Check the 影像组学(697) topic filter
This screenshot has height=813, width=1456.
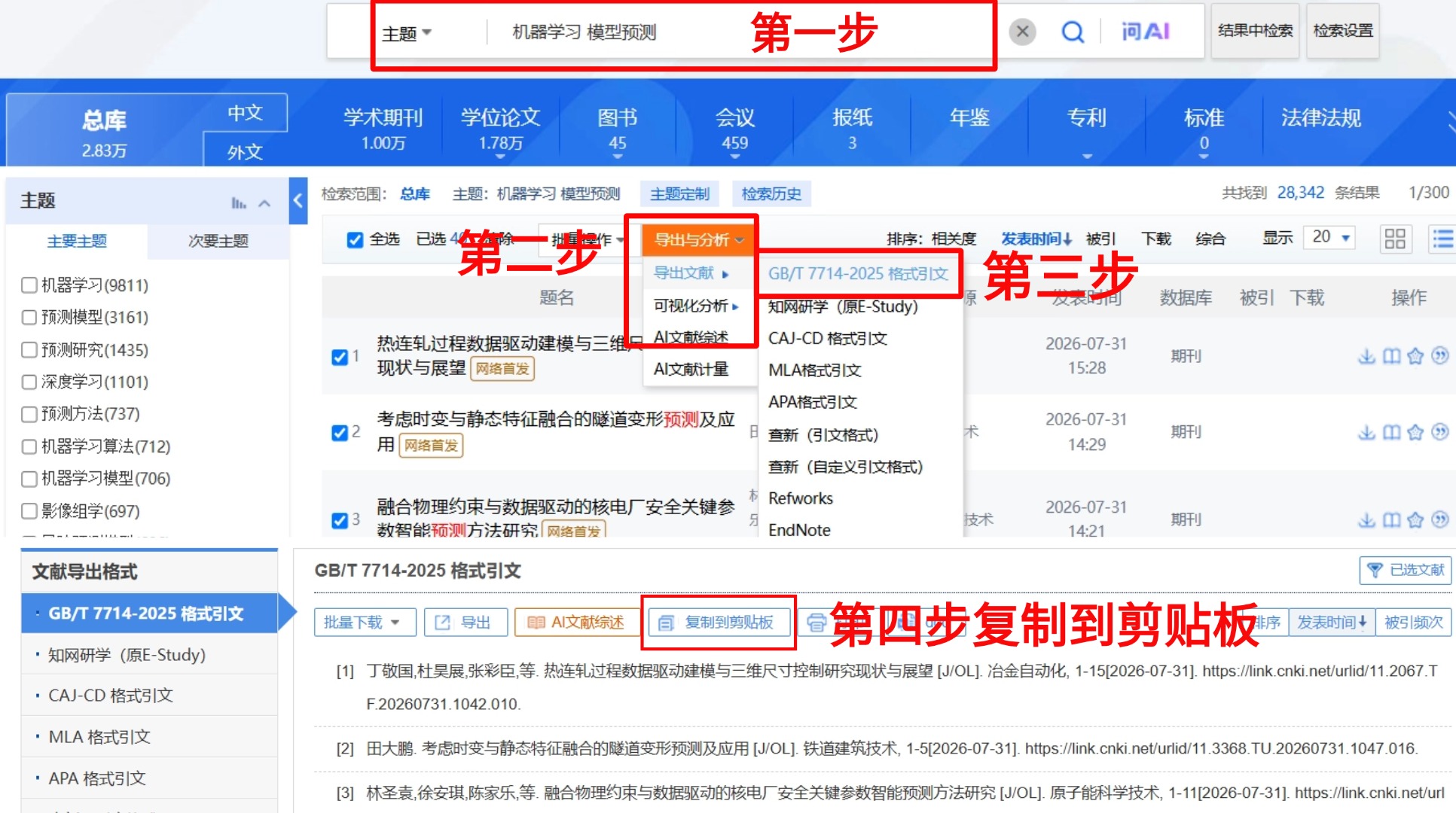click(29, 511)
